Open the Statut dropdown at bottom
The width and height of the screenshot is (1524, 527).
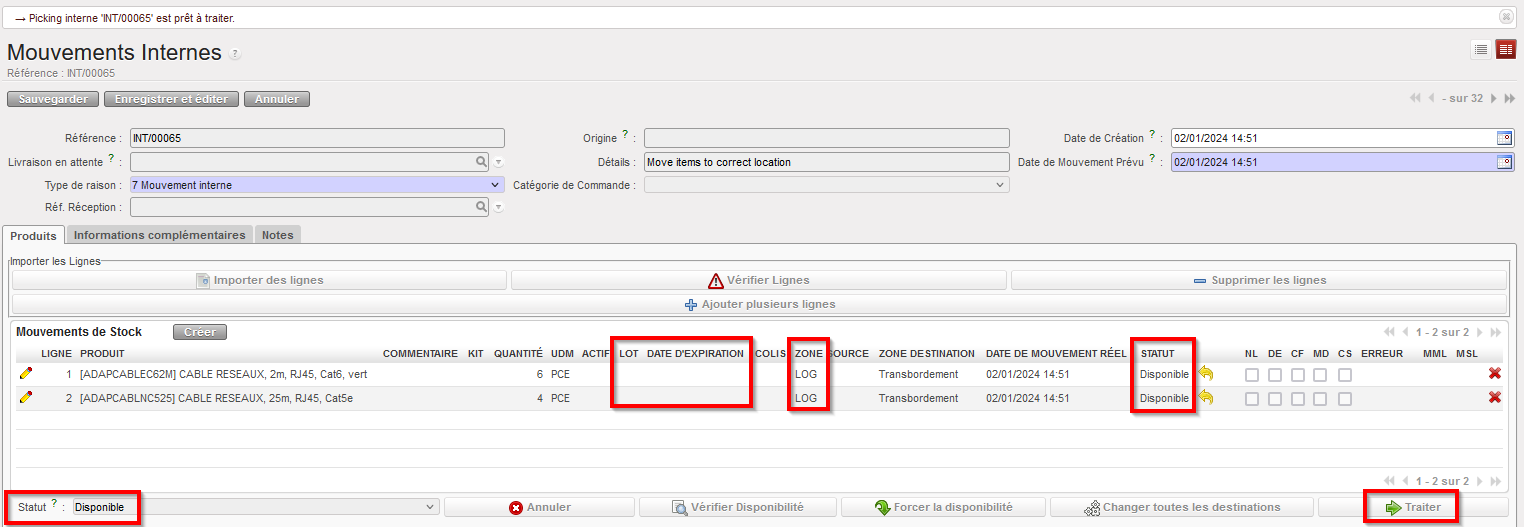pyautogui.click(x=256, y=507)
